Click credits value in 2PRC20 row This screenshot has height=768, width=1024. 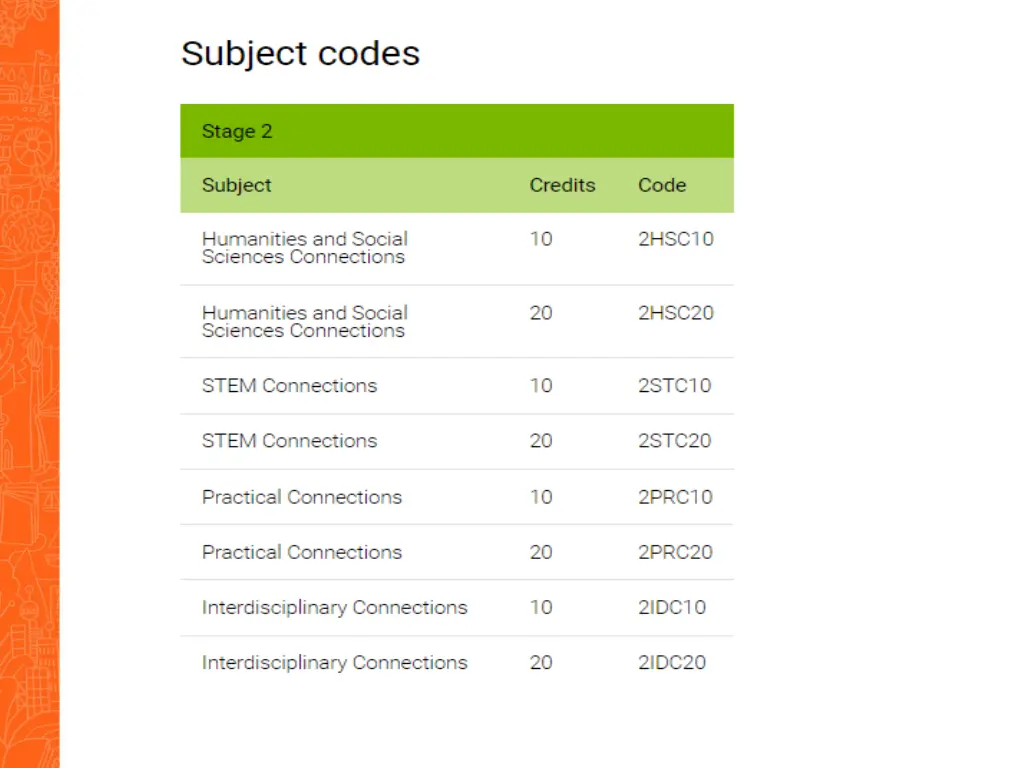click(x=541, y=552)
